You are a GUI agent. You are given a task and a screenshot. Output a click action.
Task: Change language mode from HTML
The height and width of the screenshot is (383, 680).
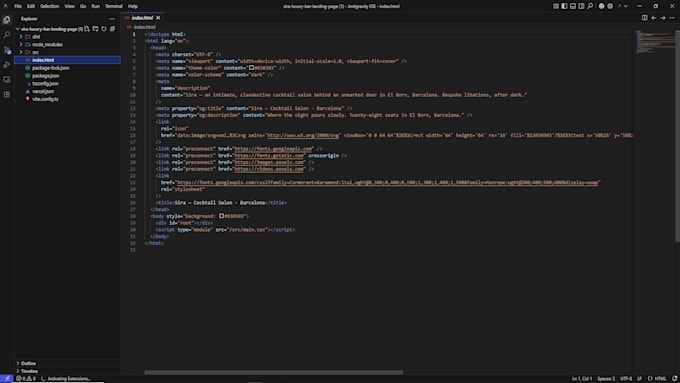click(660, 379)
